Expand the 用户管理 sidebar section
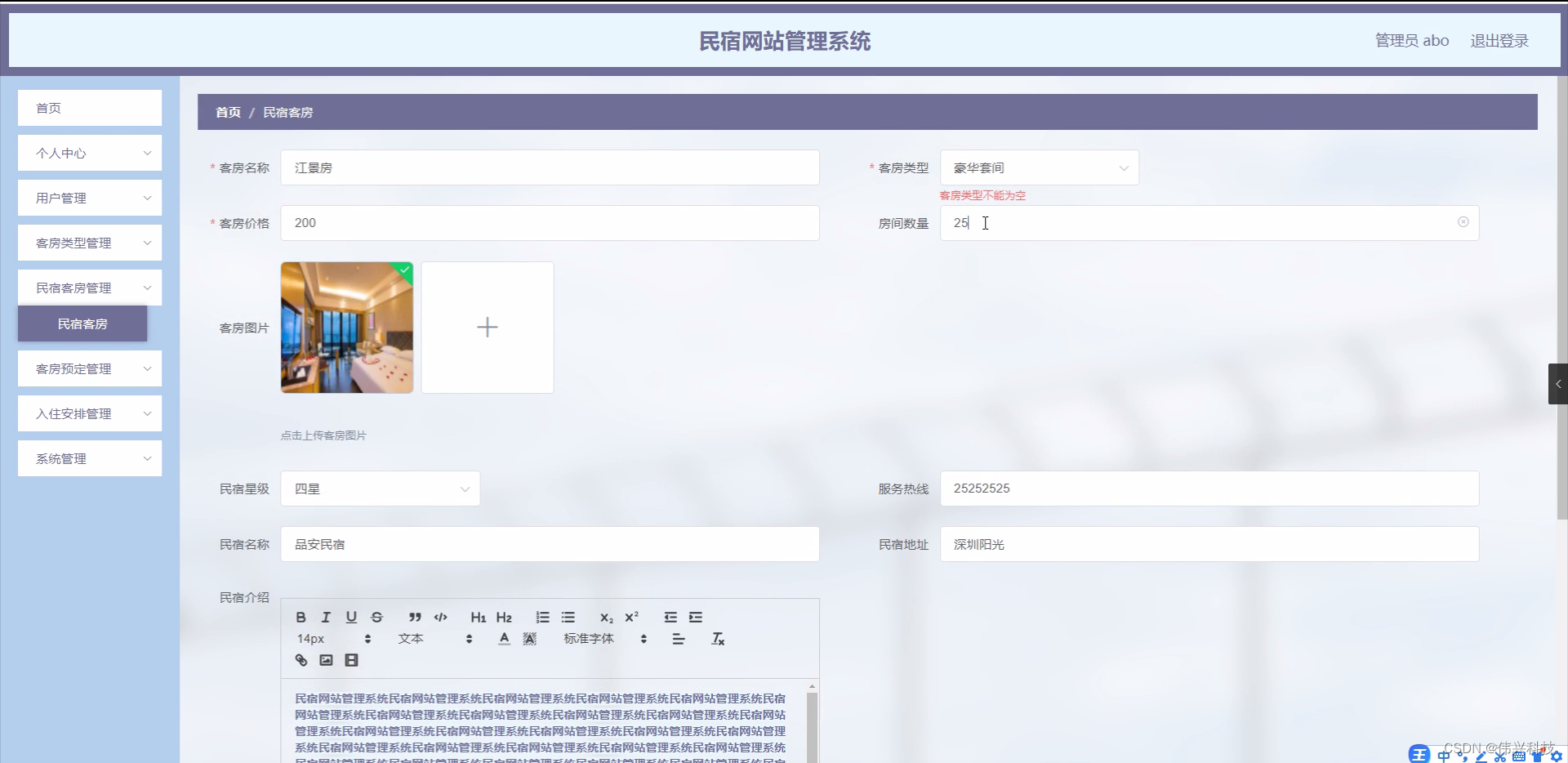The width and height of the screenshot is (1568, 763). click(89, 198)
